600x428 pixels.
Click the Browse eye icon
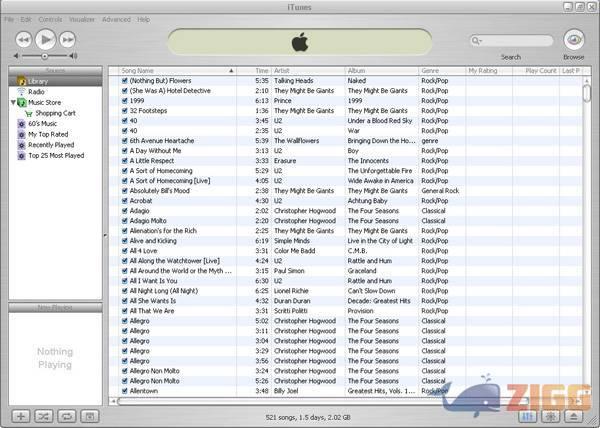coord(574,40)
